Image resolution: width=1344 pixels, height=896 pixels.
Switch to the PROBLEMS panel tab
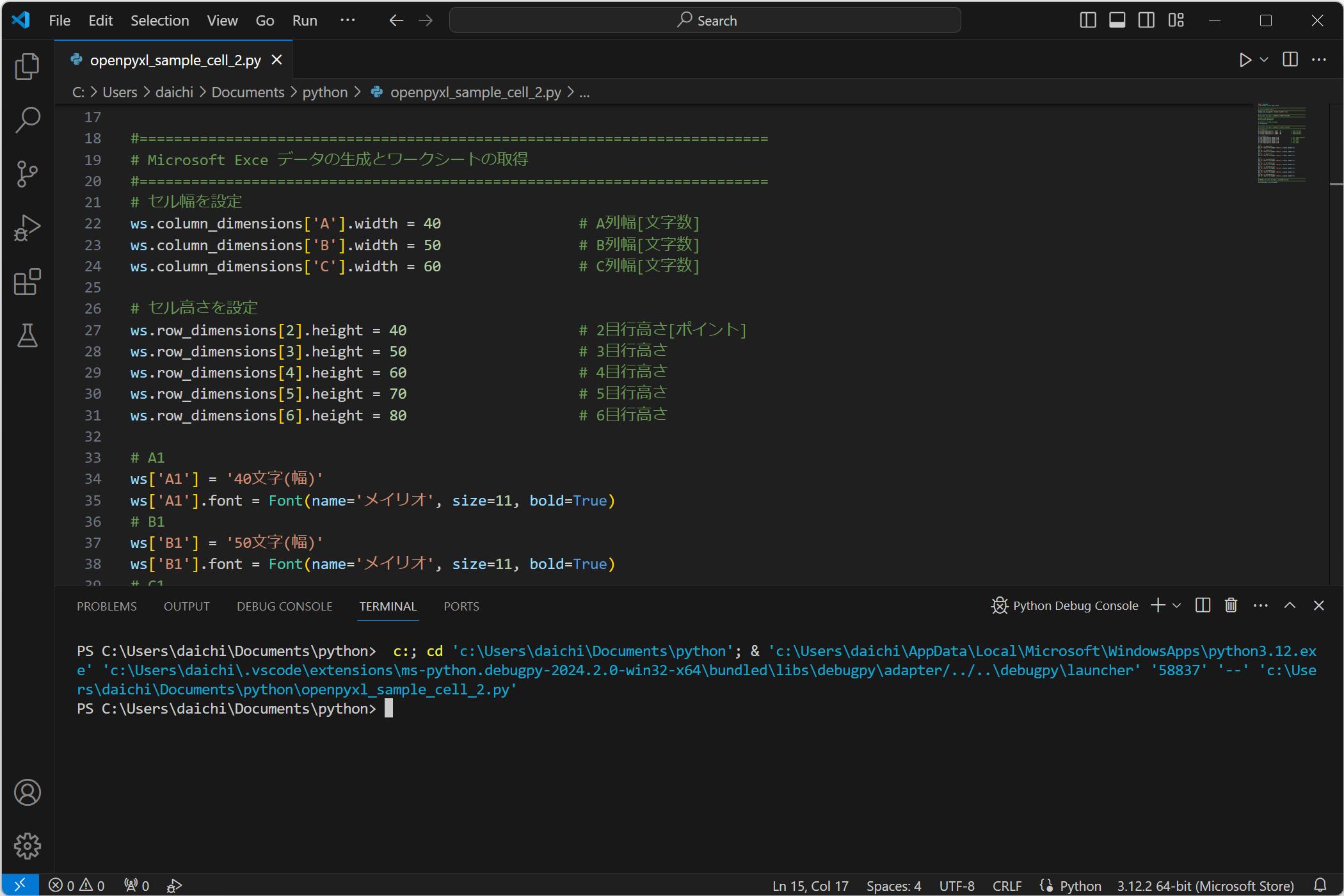pos(107,606)
